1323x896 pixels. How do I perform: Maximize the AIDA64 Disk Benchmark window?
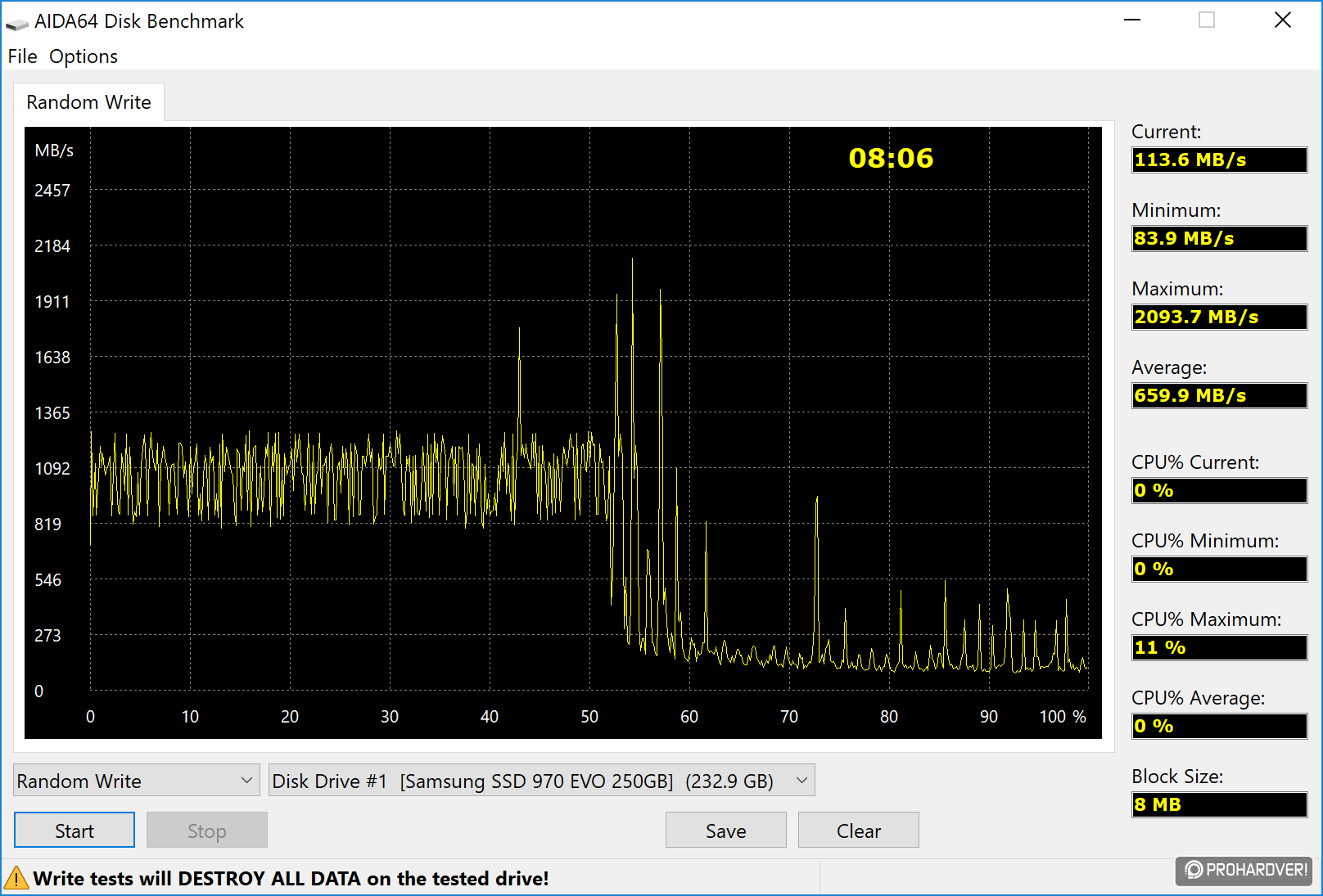pos(1207,20)
